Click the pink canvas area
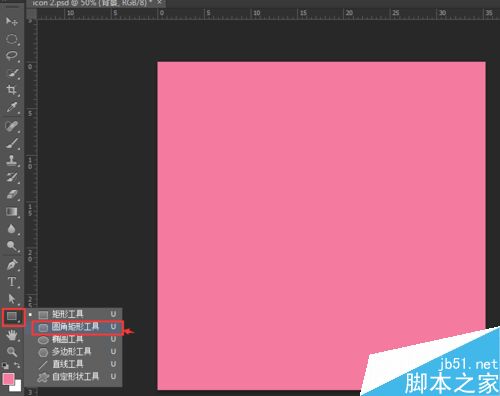The width and height of the screenshot is (500, 396). 321,226
